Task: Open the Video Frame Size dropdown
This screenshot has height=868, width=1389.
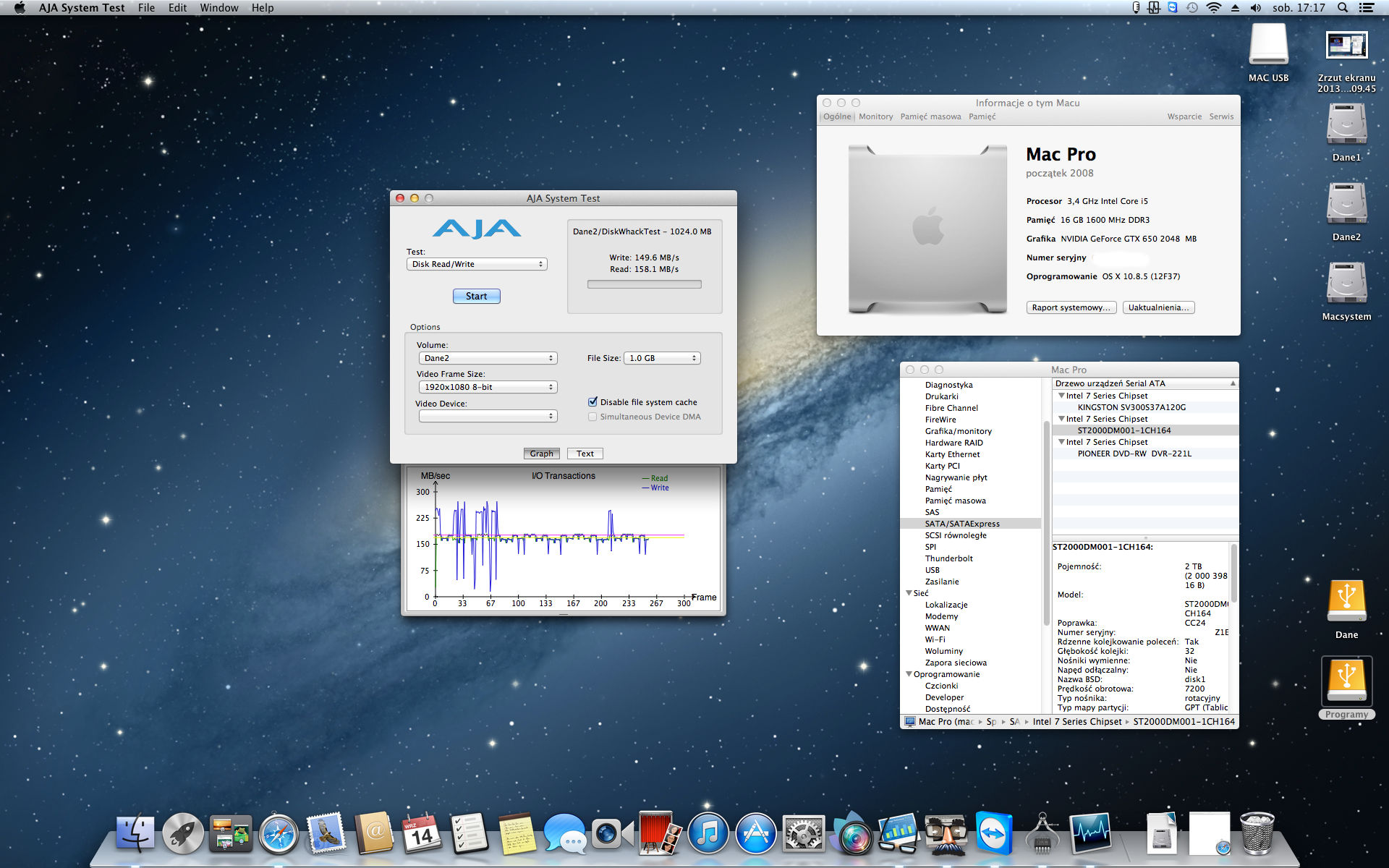Action: tap(488, 387)
